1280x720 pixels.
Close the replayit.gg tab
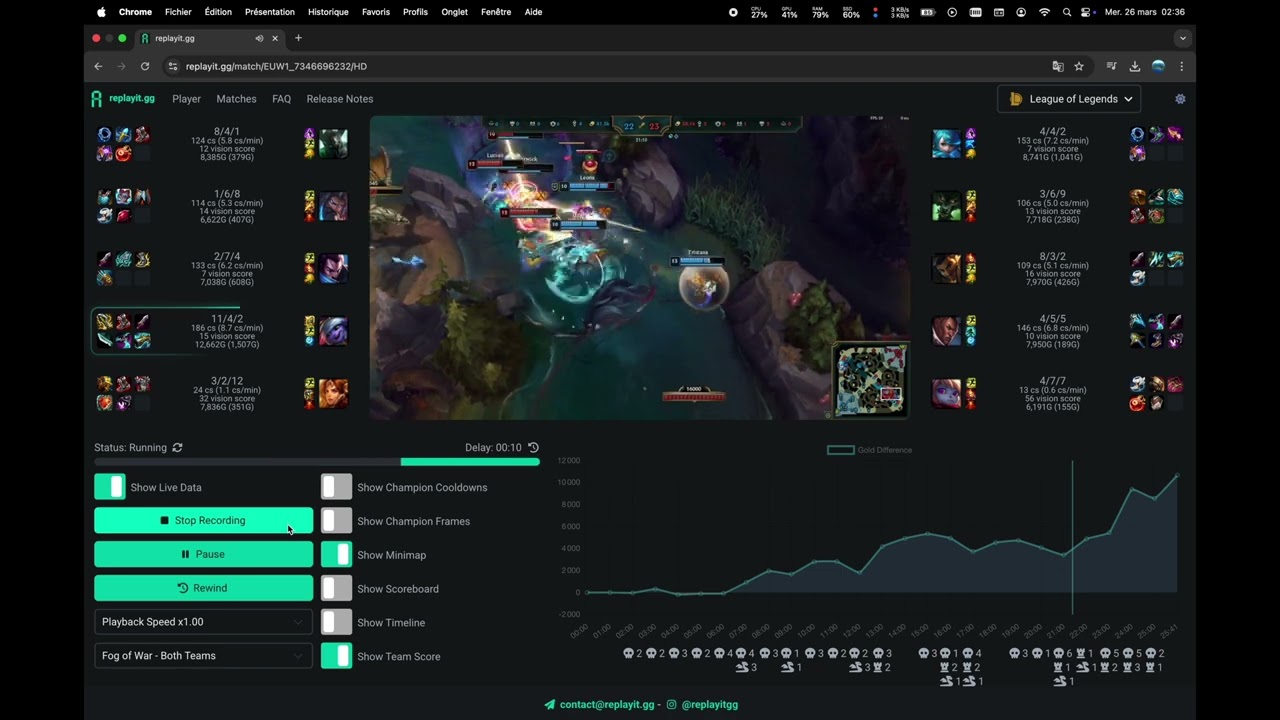pos(275,38)
